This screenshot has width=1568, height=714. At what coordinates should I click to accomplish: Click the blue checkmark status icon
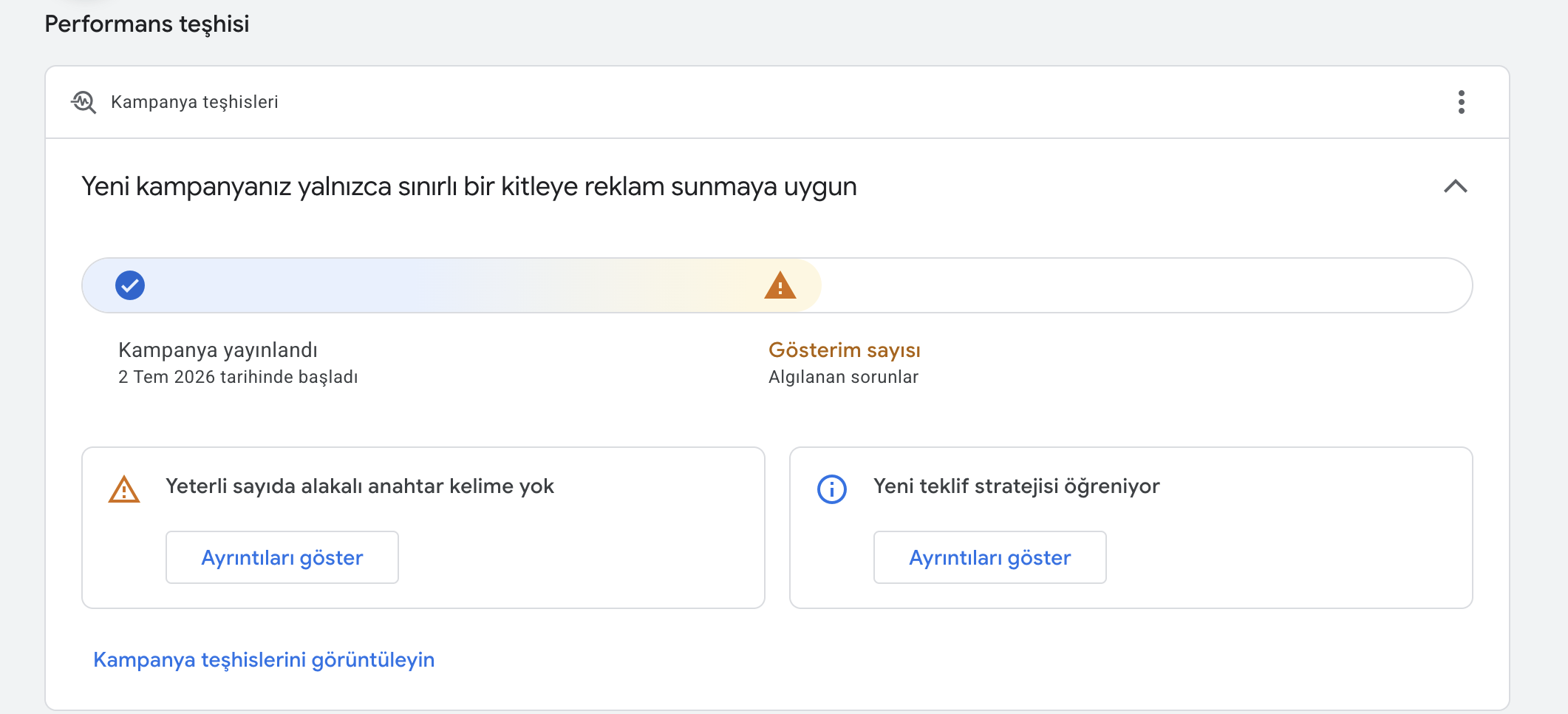pyautogui.click(x=130, y=285)
